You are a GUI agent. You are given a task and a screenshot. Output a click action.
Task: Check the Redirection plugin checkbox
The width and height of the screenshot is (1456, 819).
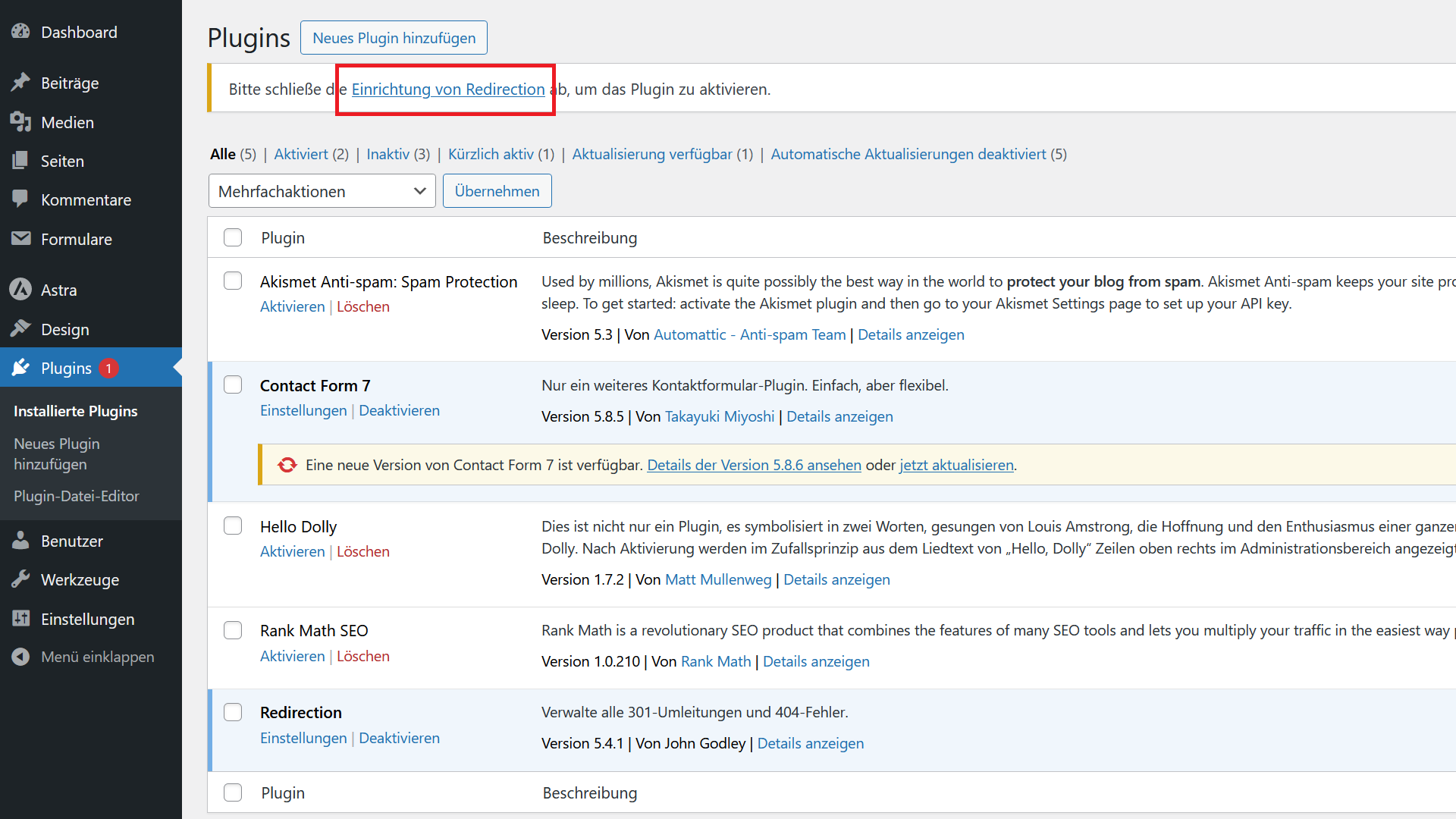pos(233,712)
